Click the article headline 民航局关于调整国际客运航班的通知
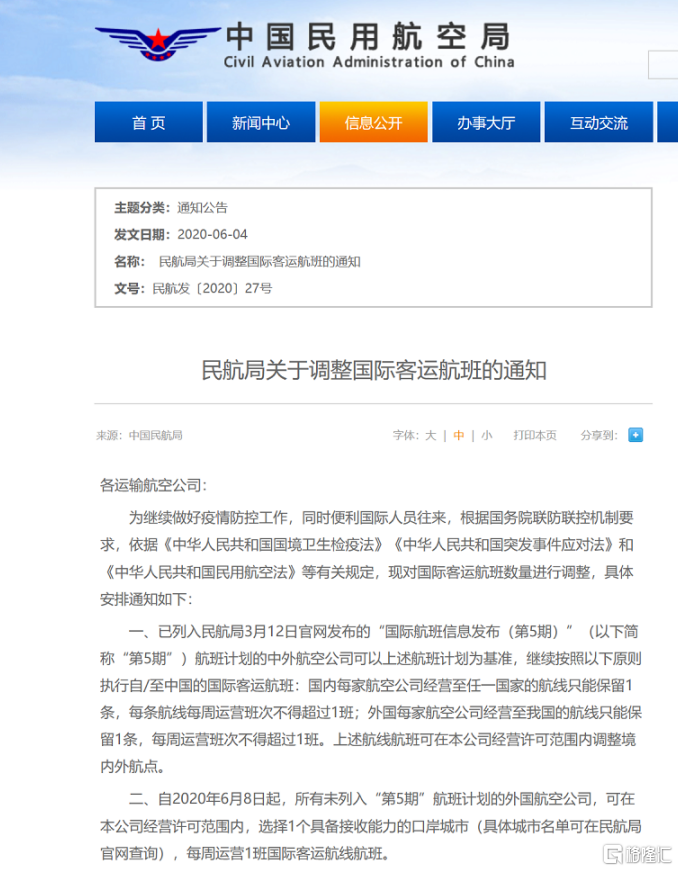Viewport: 678px width, 871px height. tap(374, 371)
